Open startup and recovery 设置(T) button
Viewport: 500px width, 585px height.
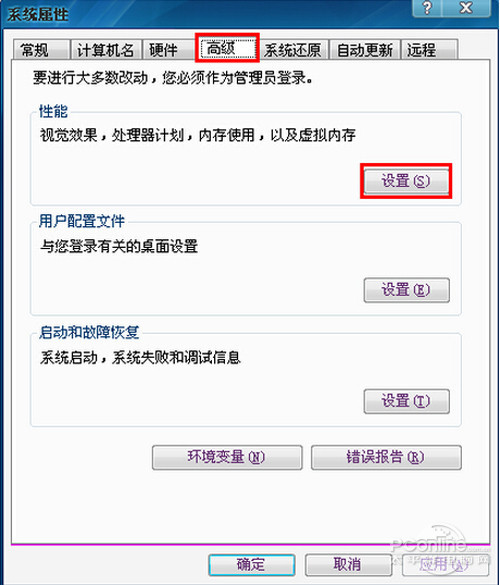[406, 401]
